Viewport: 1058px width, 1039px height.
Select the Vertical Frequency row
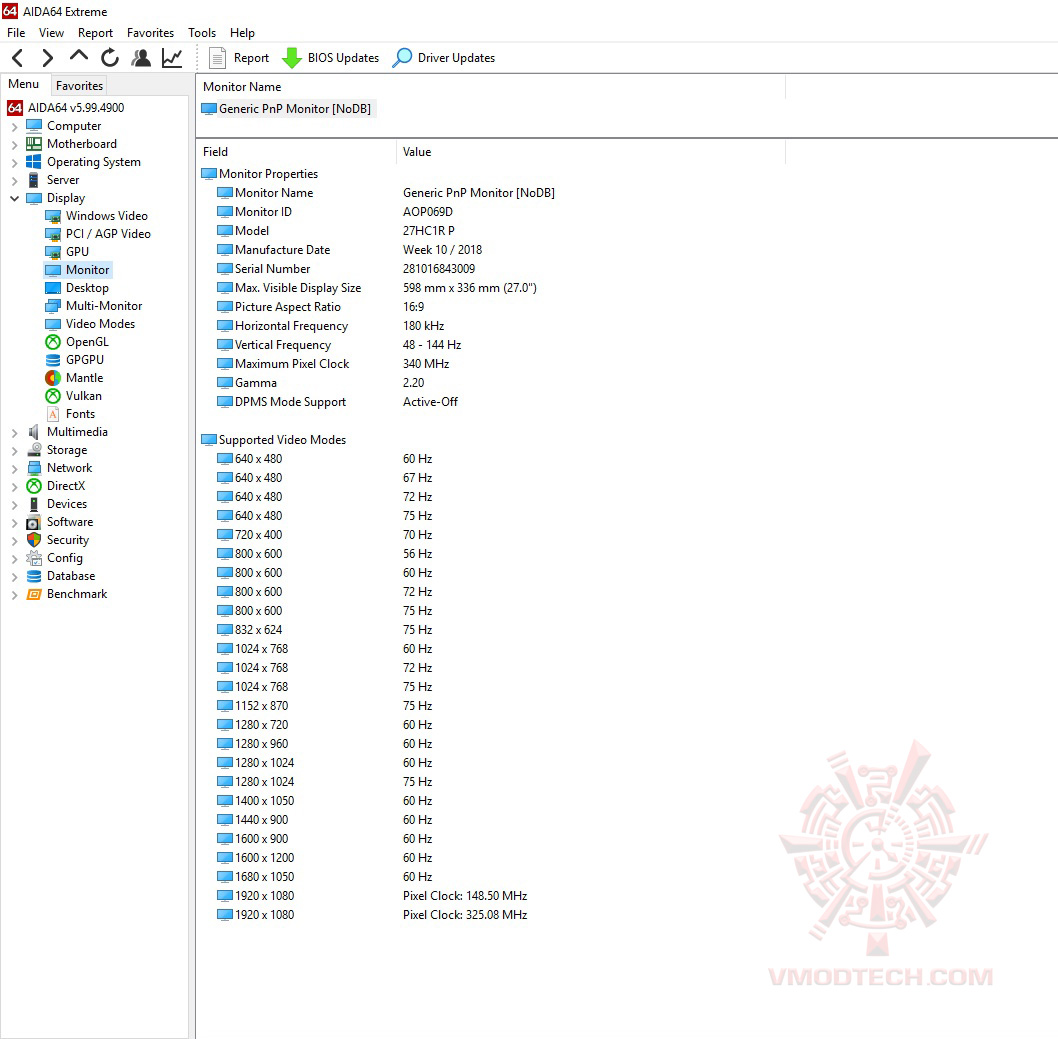pyautogui.click(x=493, y=345)
